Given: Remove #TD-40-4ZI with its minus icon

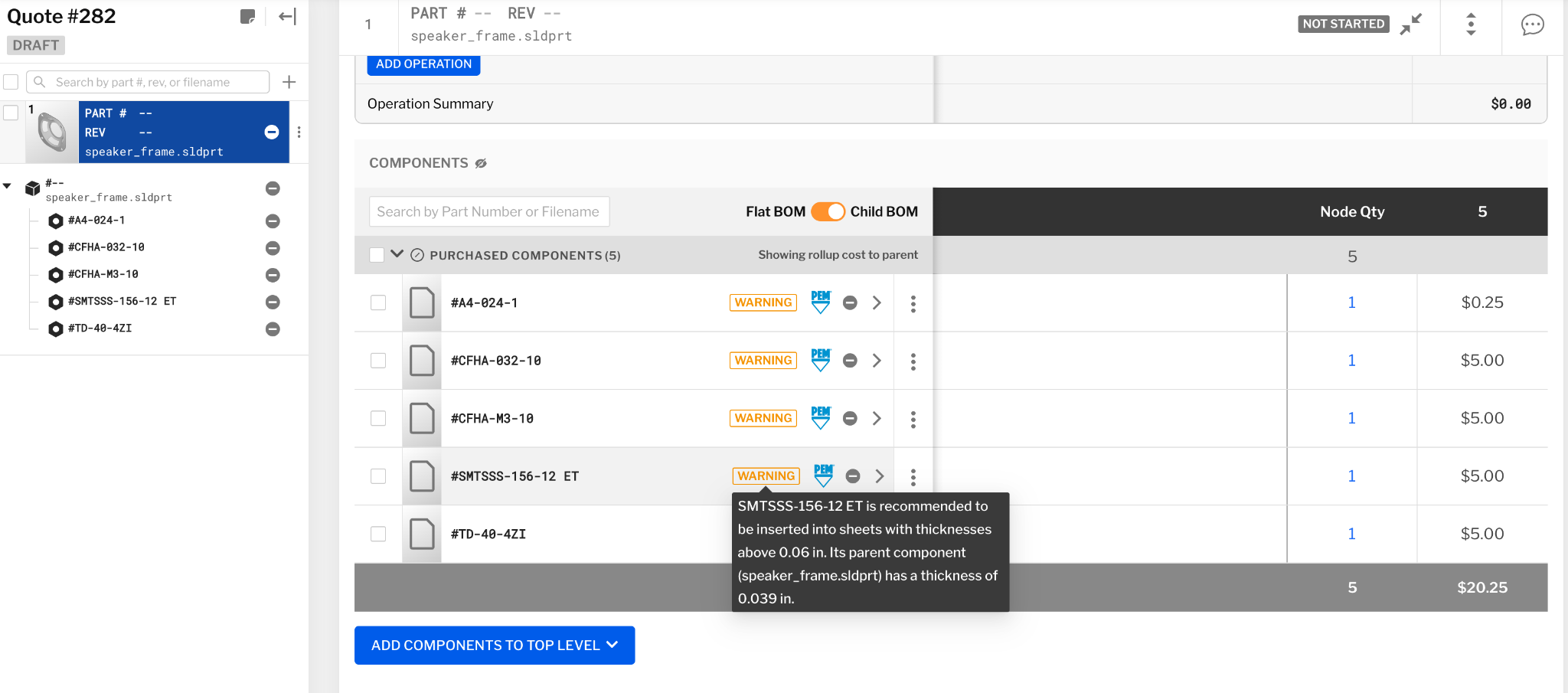Looking at the screenshot, I should click(x=273, y=329).
